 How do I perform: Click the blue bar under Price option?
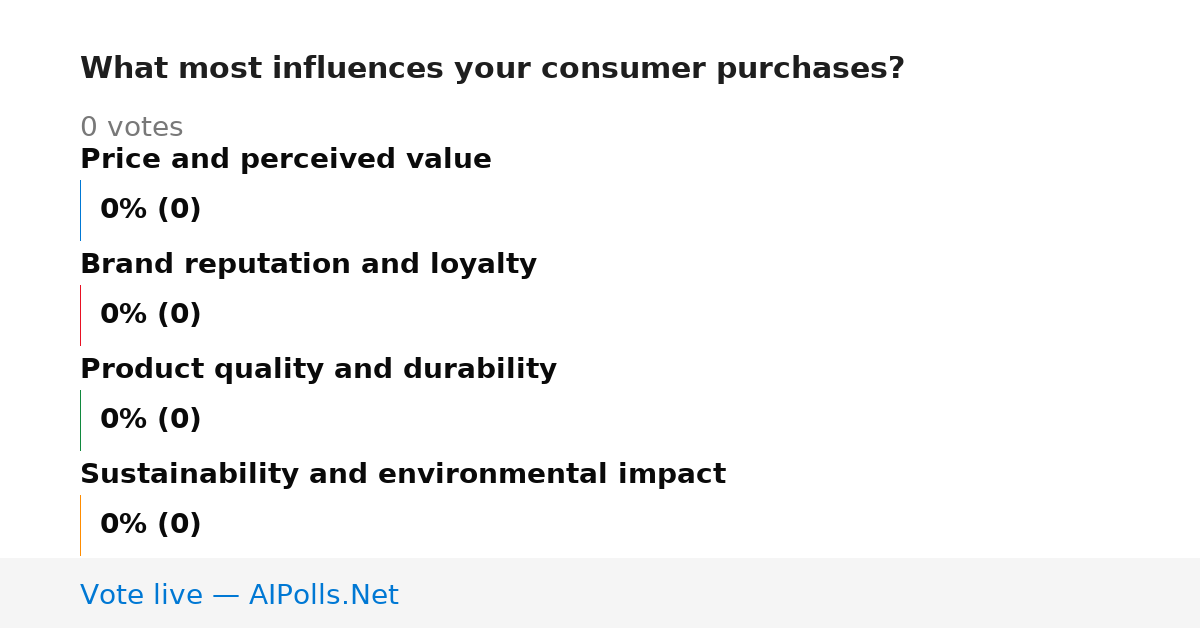click(x=80, y=210)
